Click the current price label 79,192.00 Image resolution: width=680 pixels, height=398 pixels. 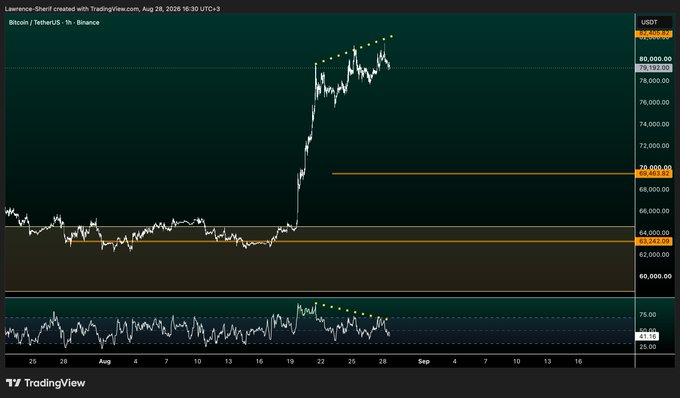(654, 68)
